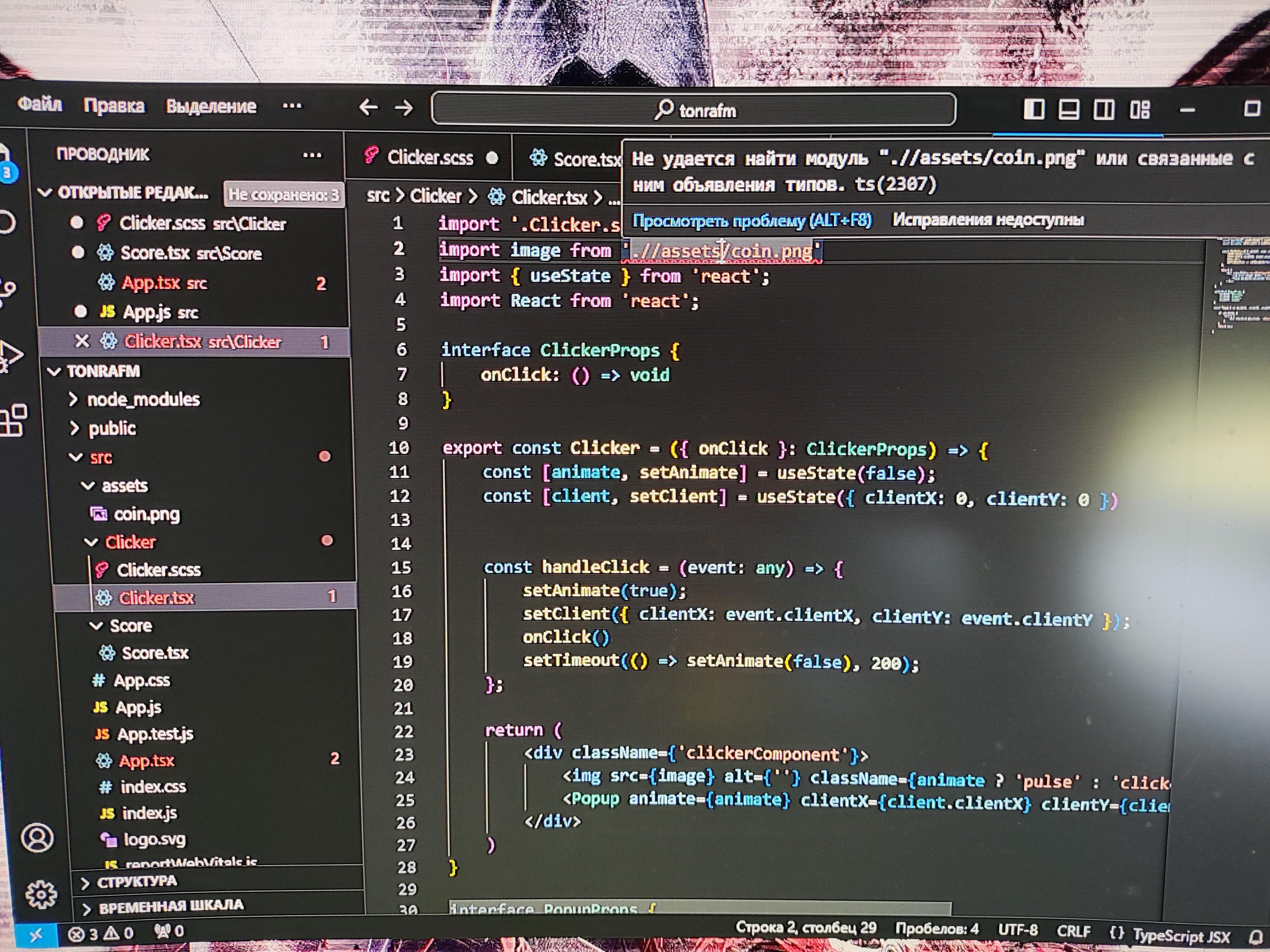Expand the node_modules folder
Image resolution: width=1270 pixels, height=952 pixels.
pyautogui.click(x=143, y=400)
